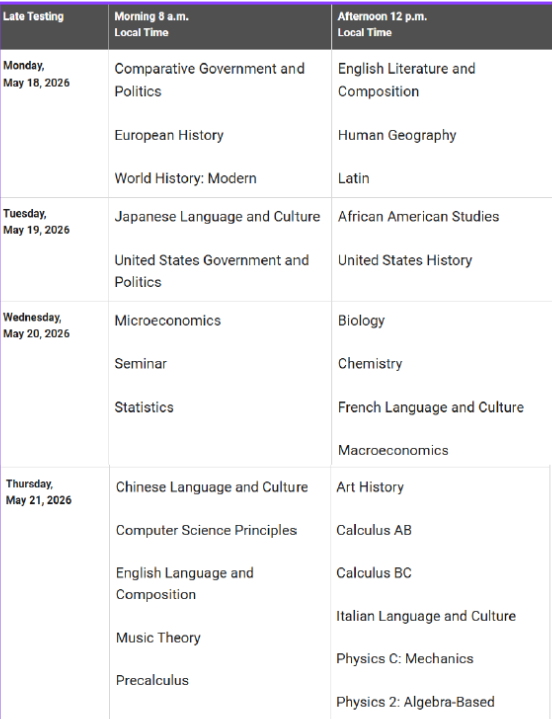Select World History: Modern

click(x=185, y=178)
